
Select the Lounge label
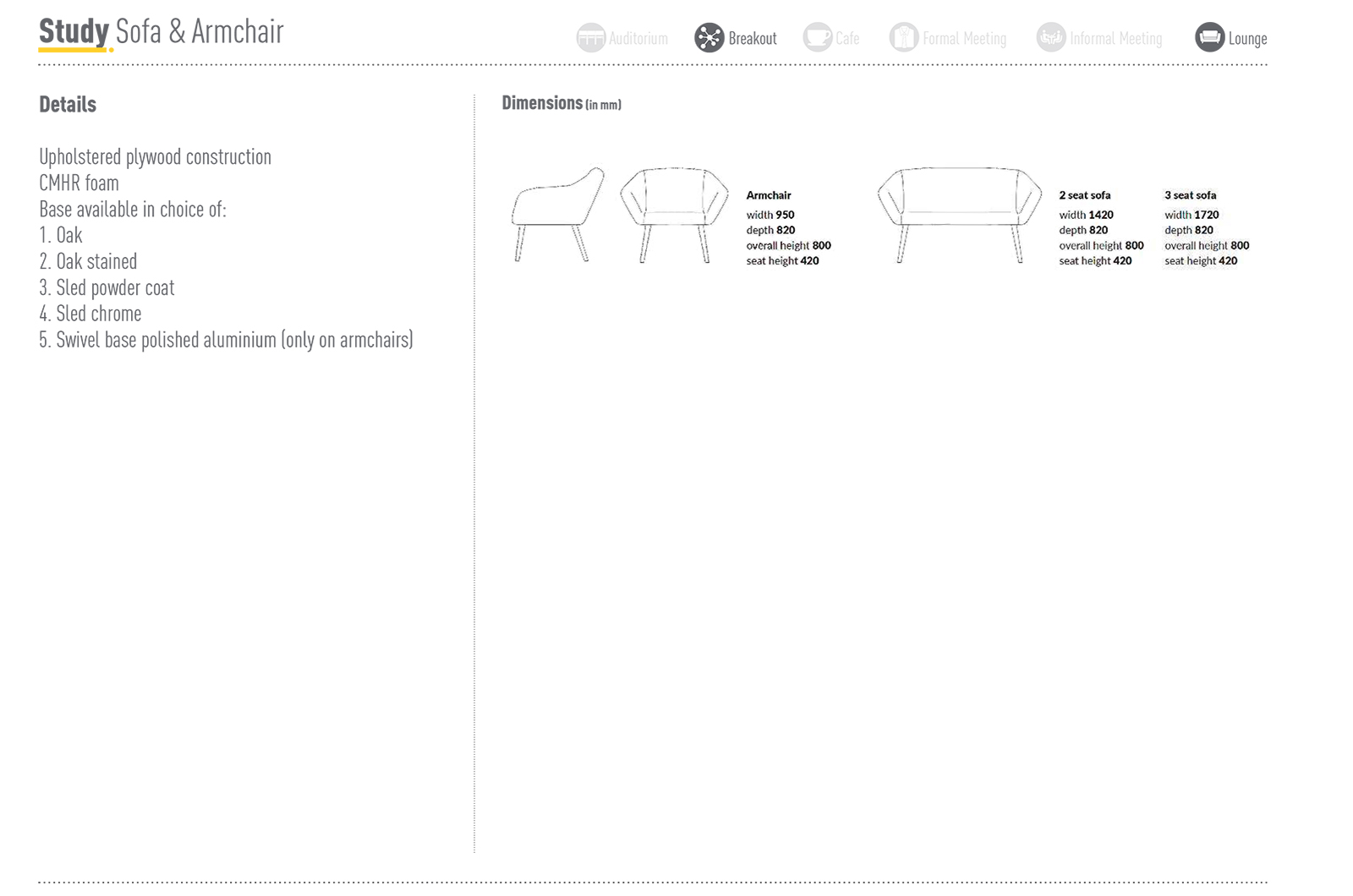click(x=1247, y=39)
